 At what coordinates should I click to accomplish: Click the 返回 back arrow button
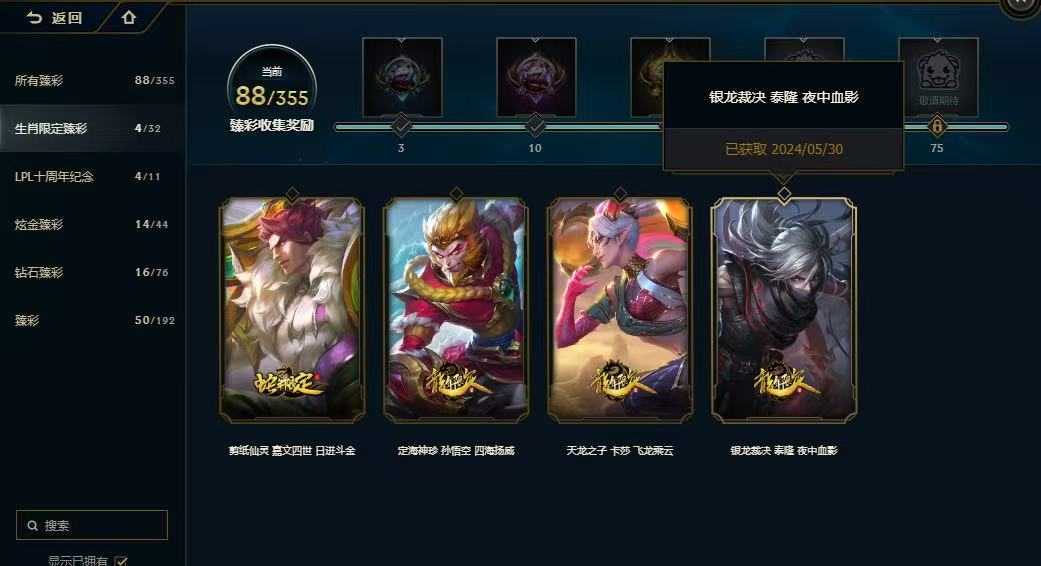54,18
